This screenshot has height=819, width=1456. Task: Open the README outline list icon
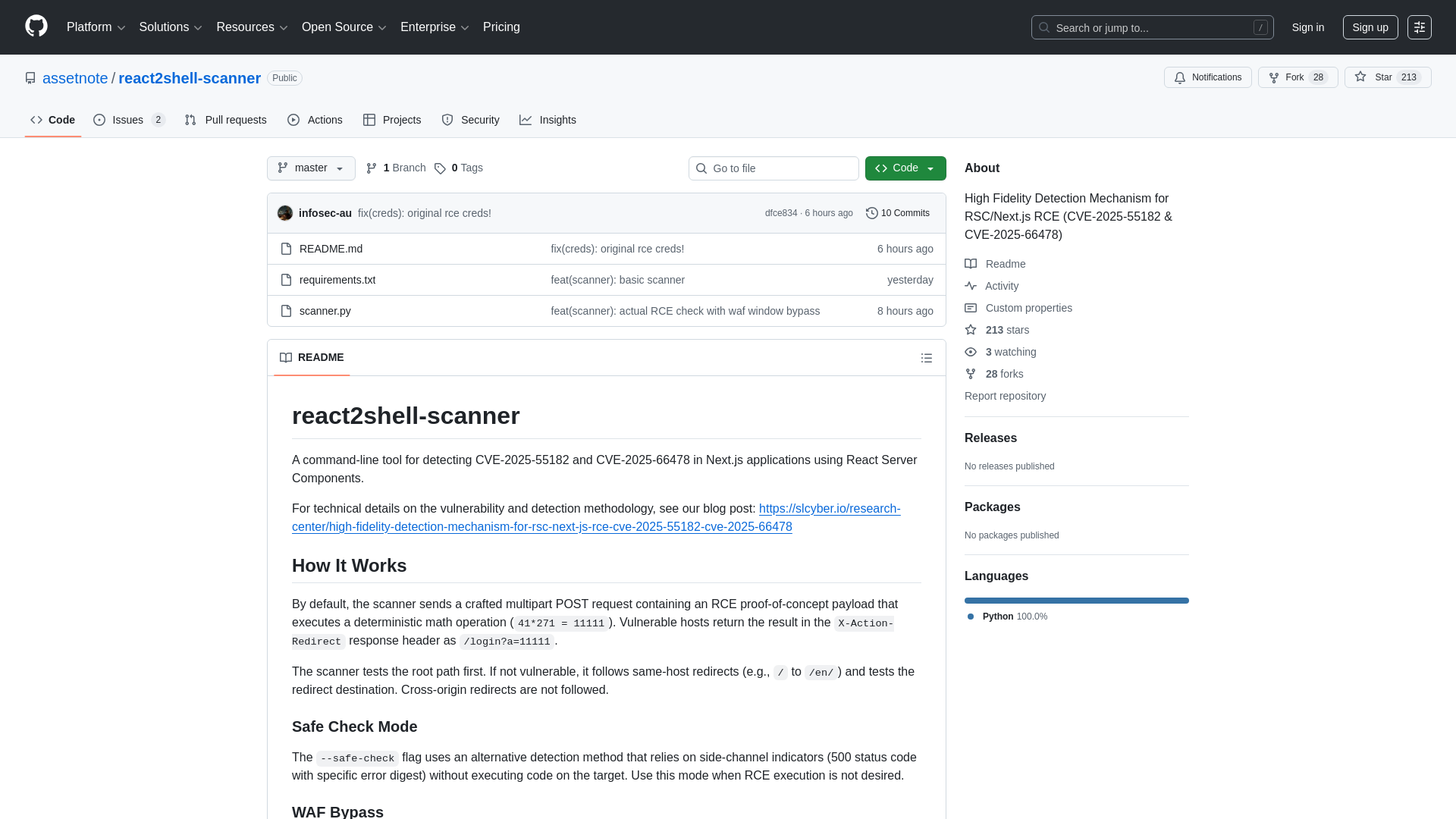[927, 357]
